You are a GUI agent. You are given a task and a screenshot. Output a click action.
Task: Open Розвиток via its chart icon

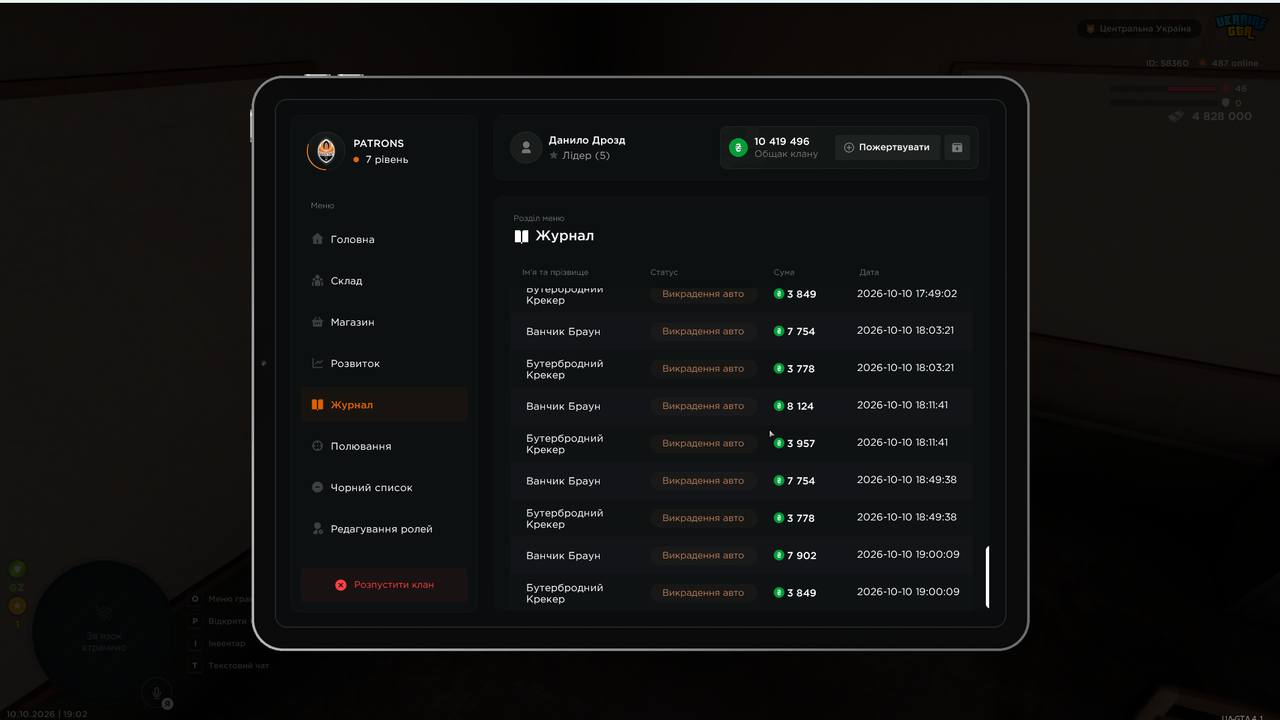[317, 364]
